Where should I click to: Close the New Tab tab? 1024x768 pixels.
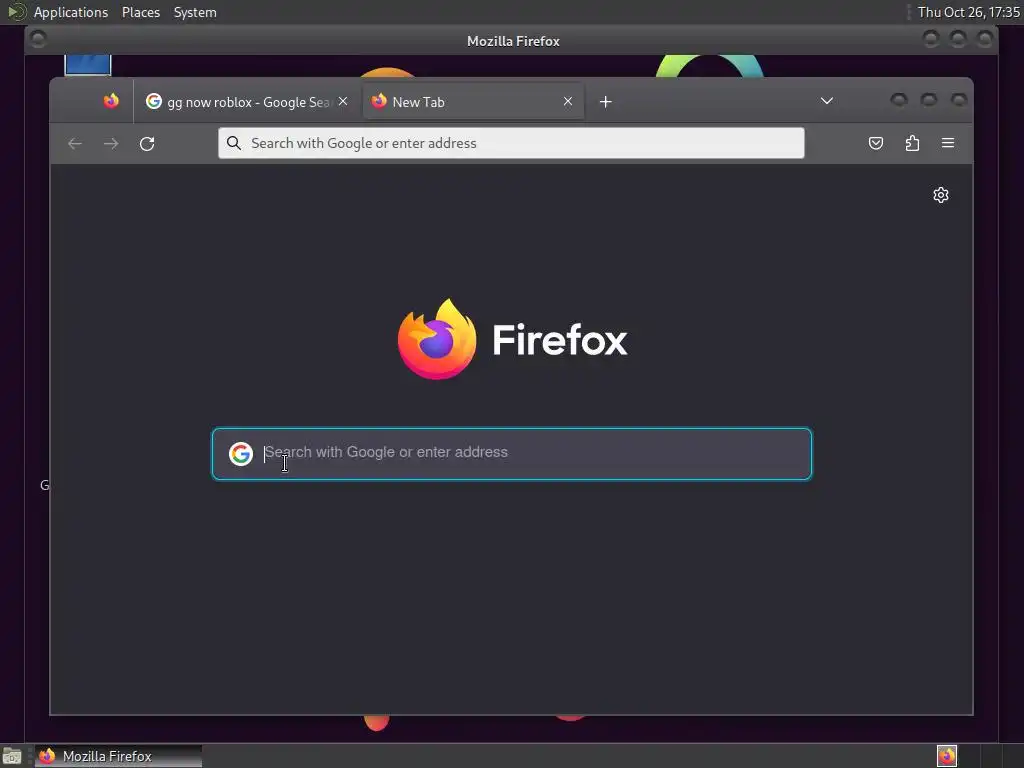568,101
